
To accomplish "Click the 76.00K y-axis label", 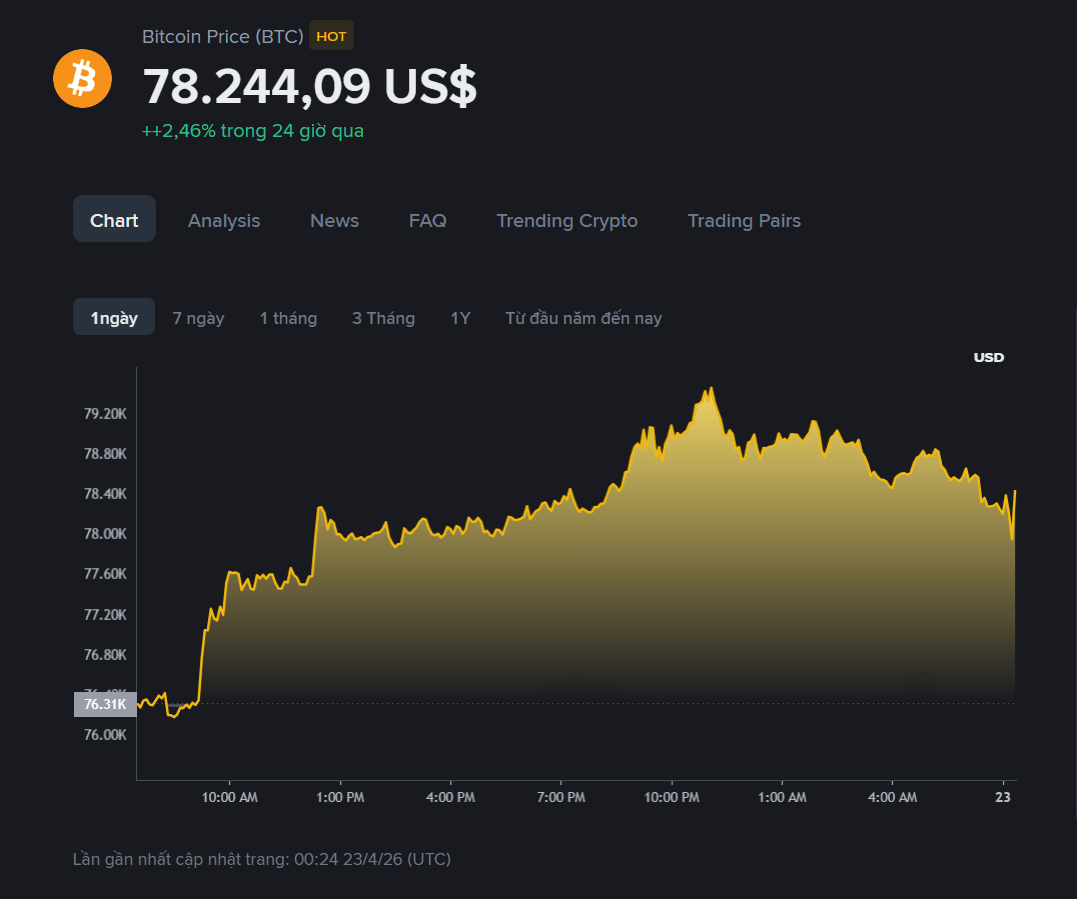I will (105, 735).
